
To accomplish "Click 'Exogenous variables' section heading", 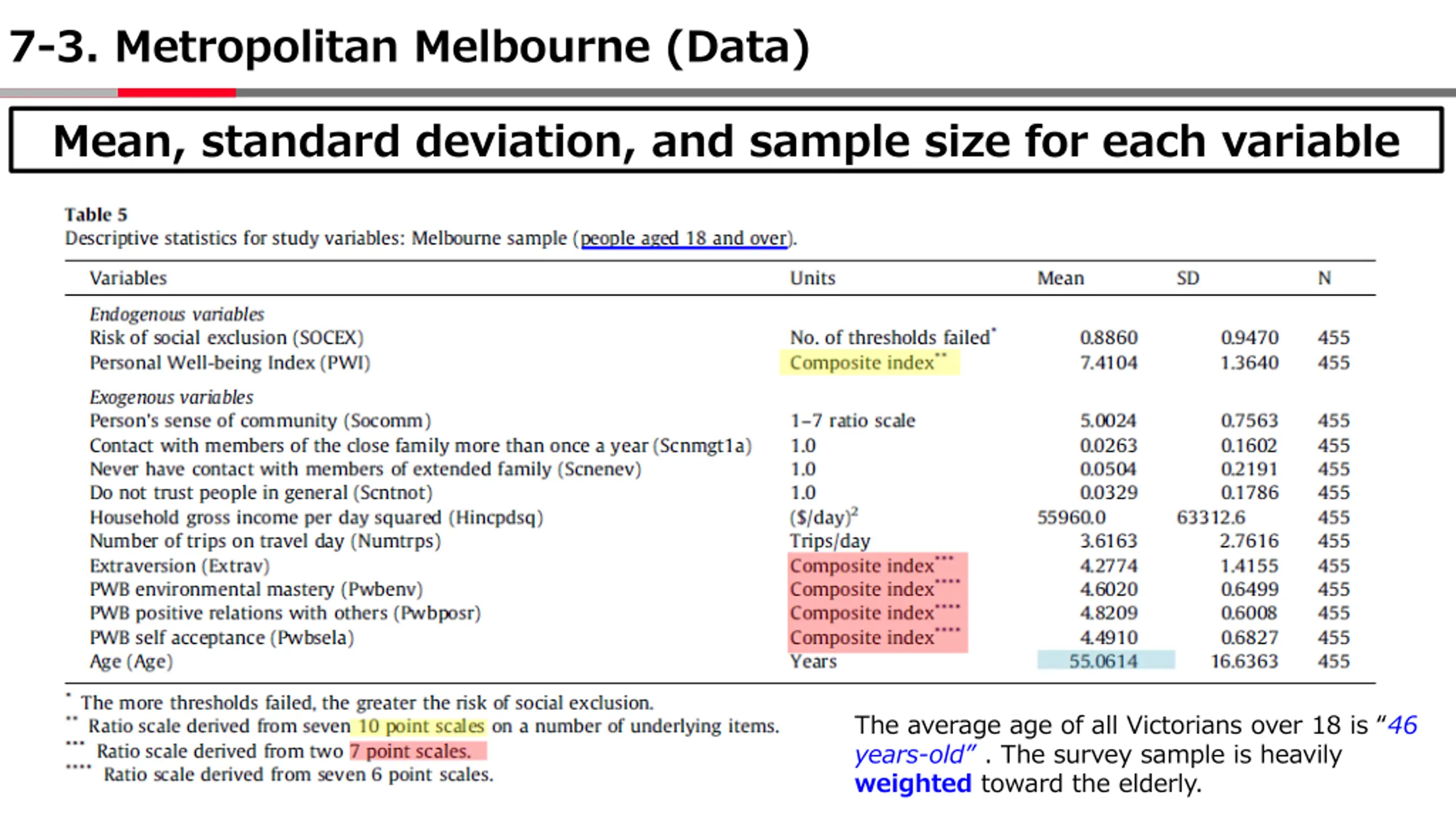I will (x=171, y=397).
